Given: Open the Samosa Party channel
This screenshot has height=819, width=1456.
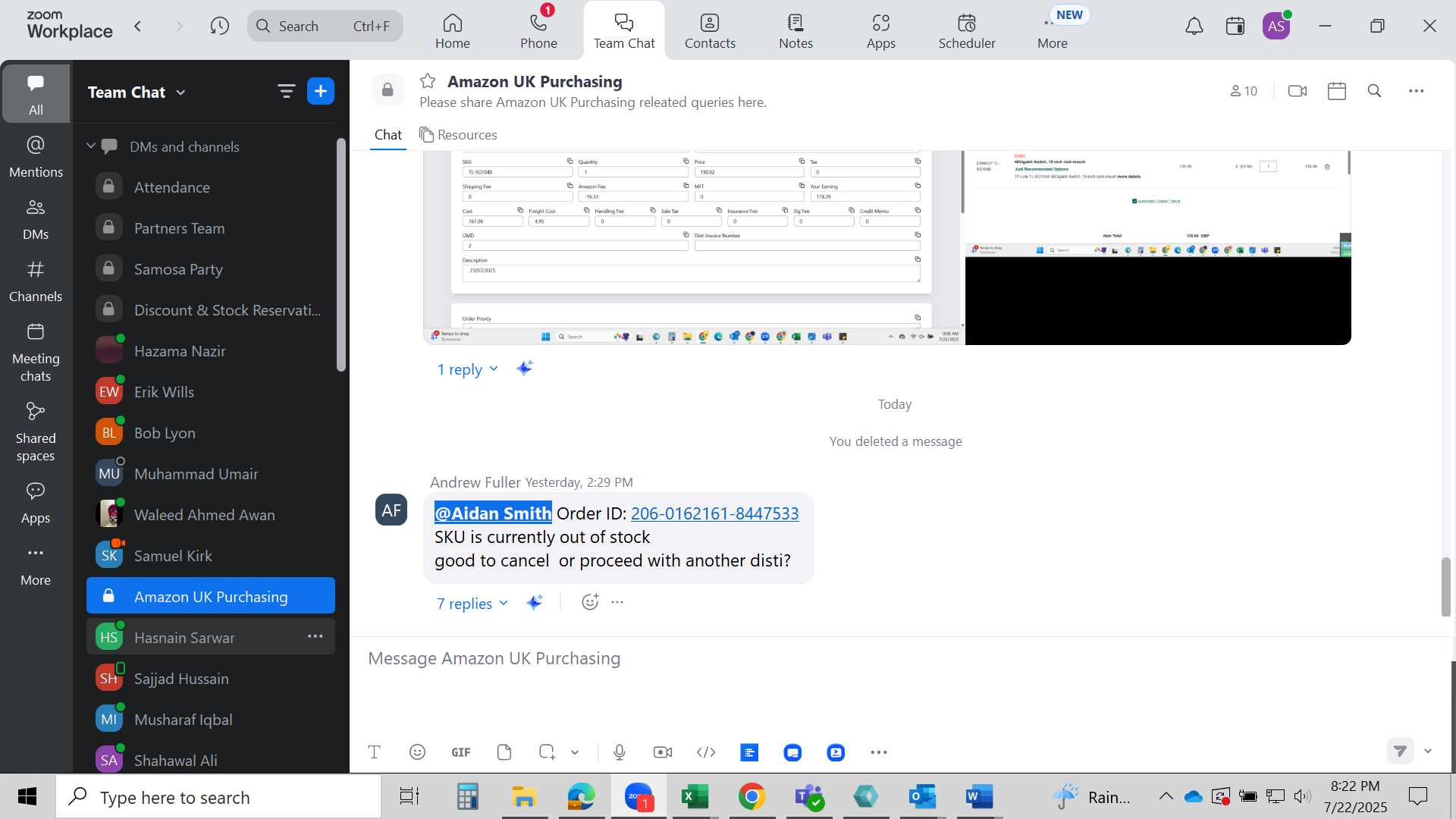Looking at the screenshot, I should click(211, 269).
